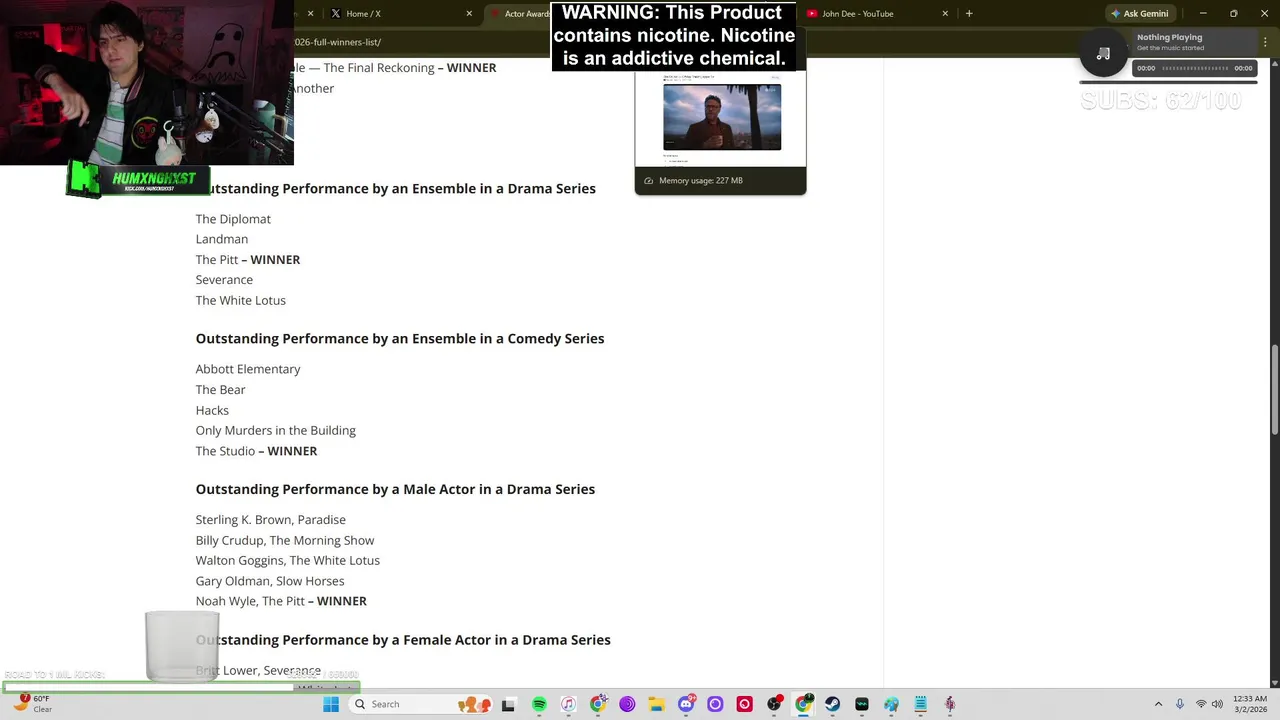This screenshot has height=720, width=1280.
Task: Click The Diplomat nominee text
Action: 233,219
